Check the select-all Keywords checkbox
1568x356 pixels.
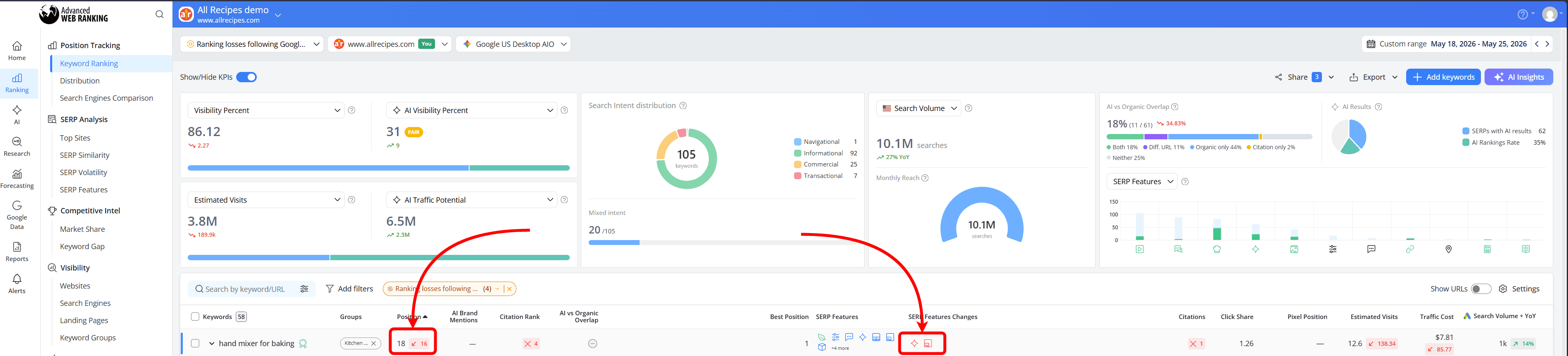tap(195, 317)
